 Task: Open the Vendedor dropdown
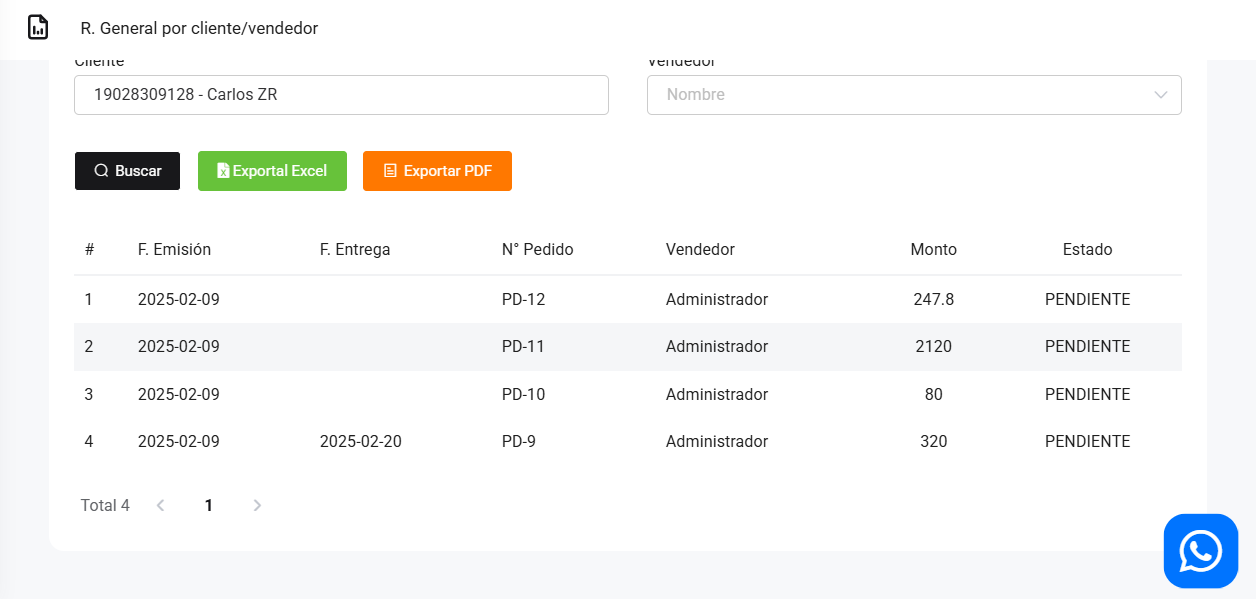pos(900,95)
